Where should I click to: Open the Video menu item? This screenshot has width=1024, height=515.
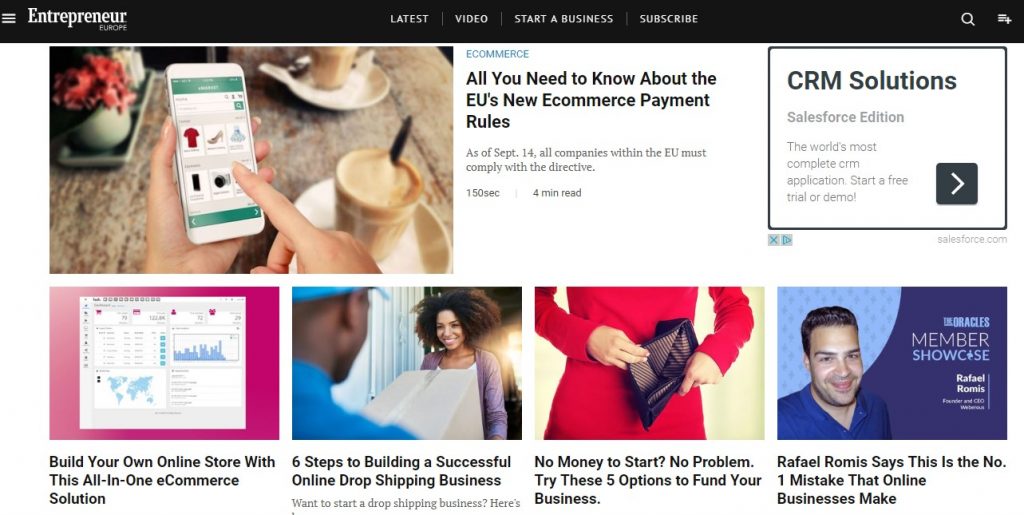(x=472, y=19)
